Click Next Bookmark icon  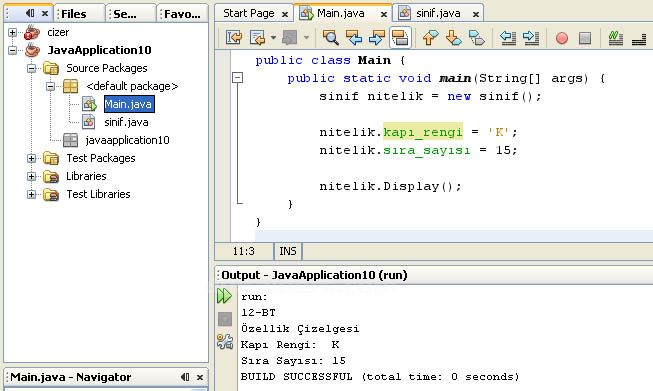pos(453,38)
